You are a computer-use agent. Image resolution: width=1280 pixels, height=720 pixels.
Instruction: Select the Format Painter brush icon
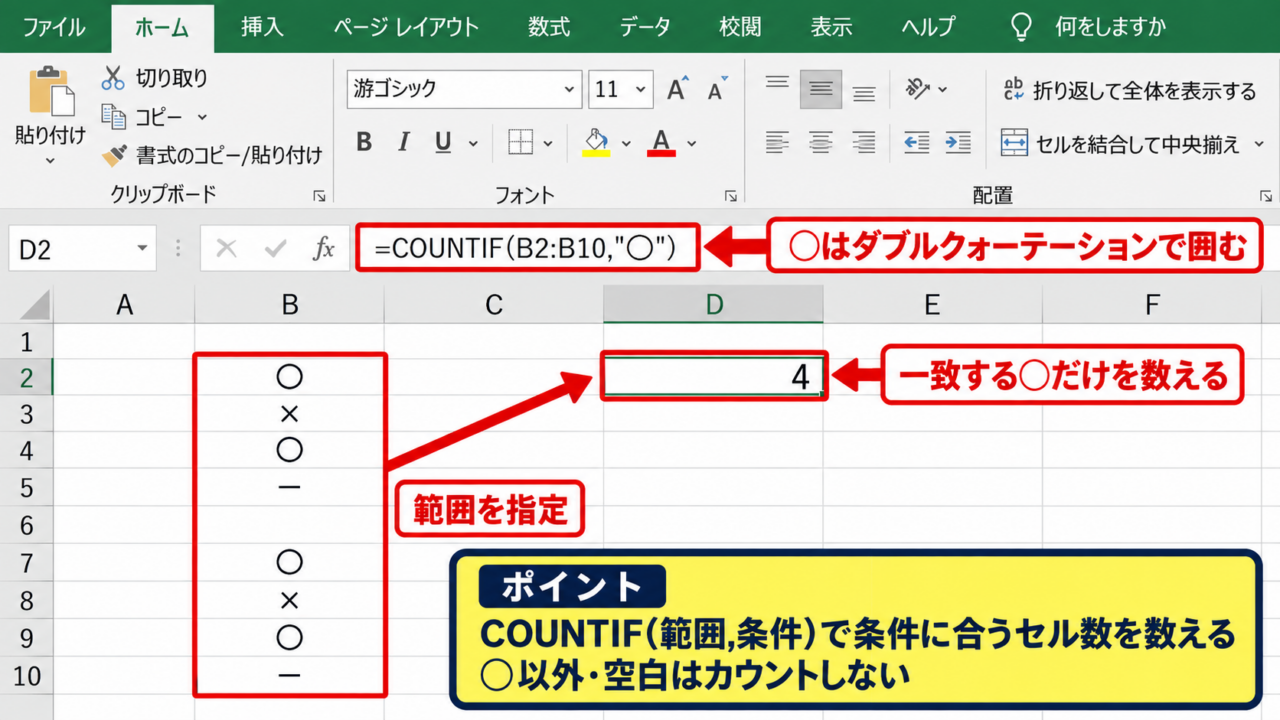pos(114,155)
